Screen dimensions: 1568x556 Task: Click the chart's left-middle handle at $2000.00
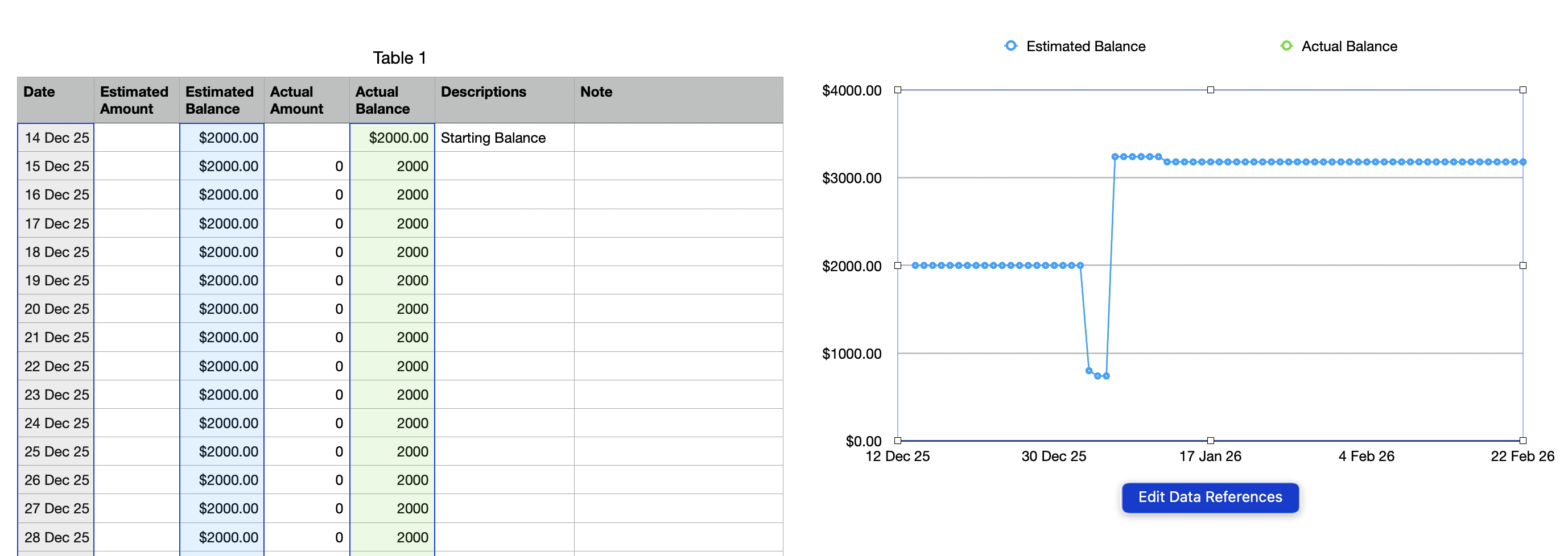point(898,265)
